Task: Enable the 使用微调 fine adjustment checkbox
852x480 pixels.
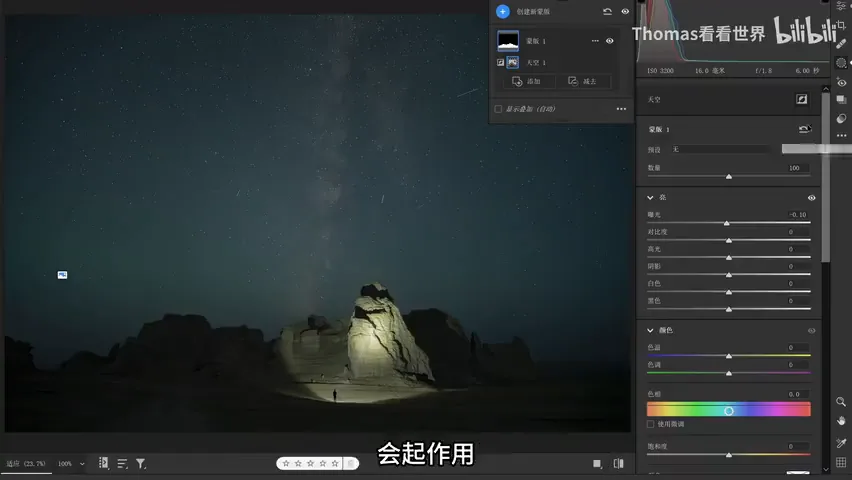Action: [x=650, y=424]
